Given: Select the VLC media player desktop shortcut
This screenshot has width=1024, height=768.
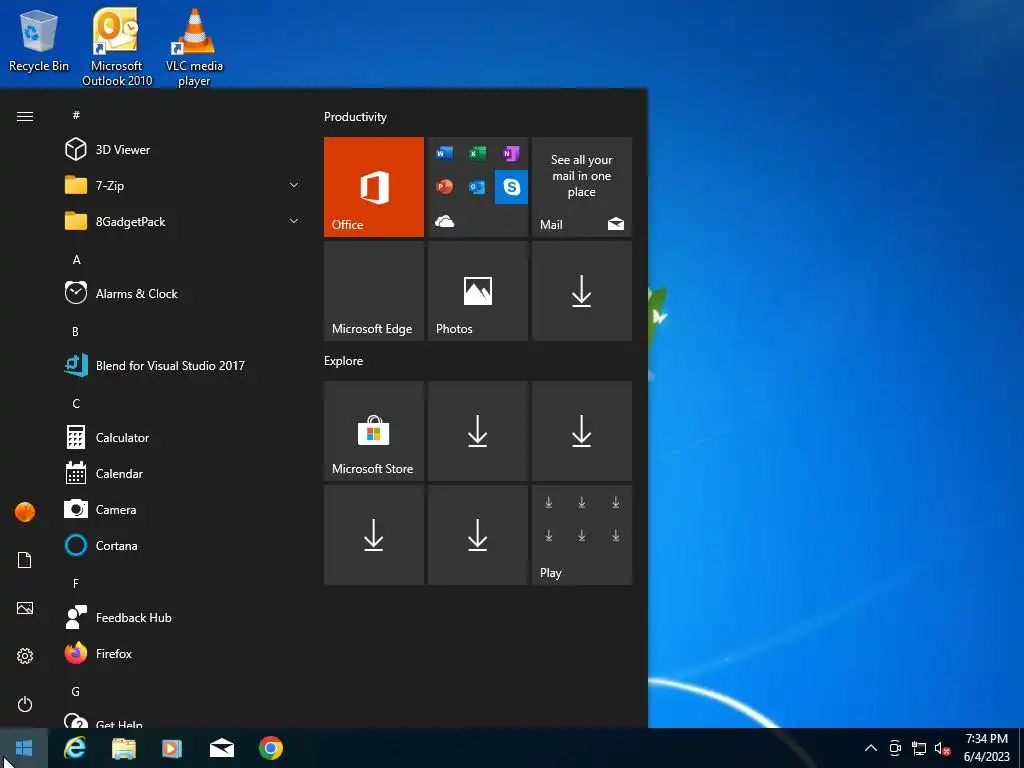Looking at the screenshot, I should coord(195,48).
